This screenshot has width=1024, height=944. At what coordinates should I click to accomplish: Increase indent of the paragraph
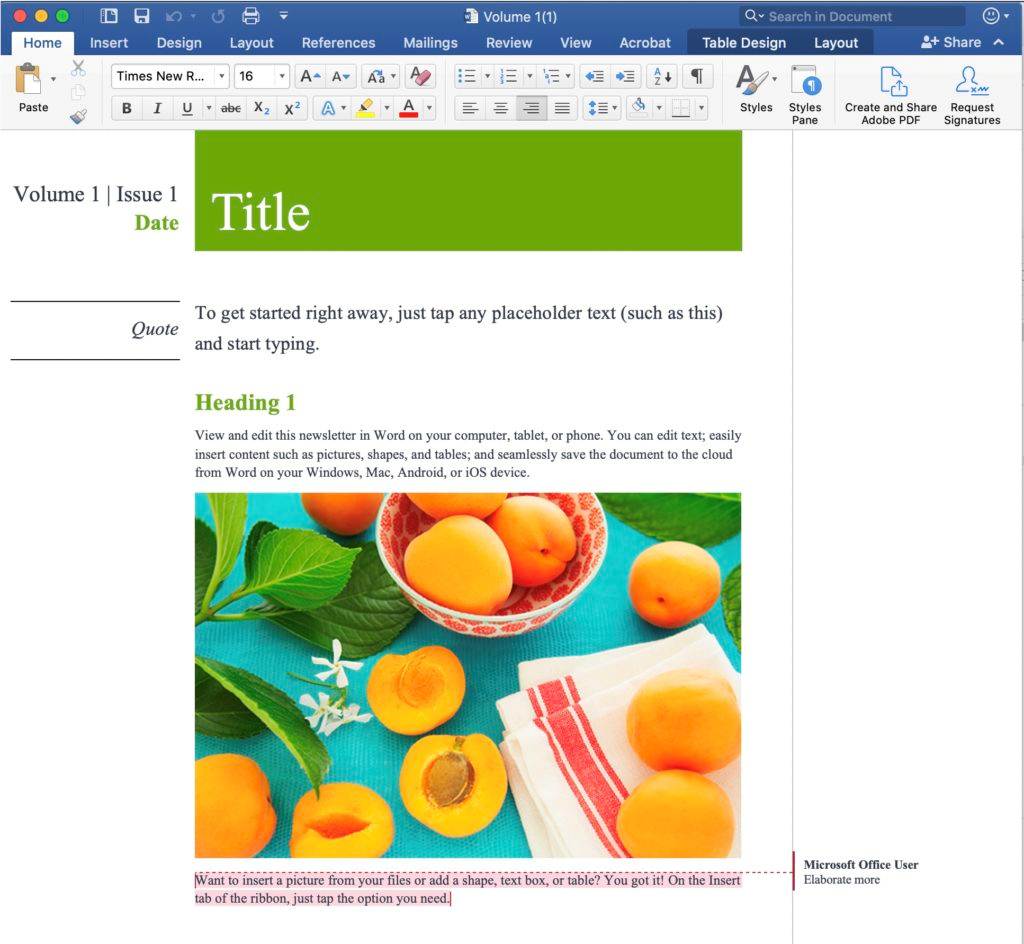[626, 77]
